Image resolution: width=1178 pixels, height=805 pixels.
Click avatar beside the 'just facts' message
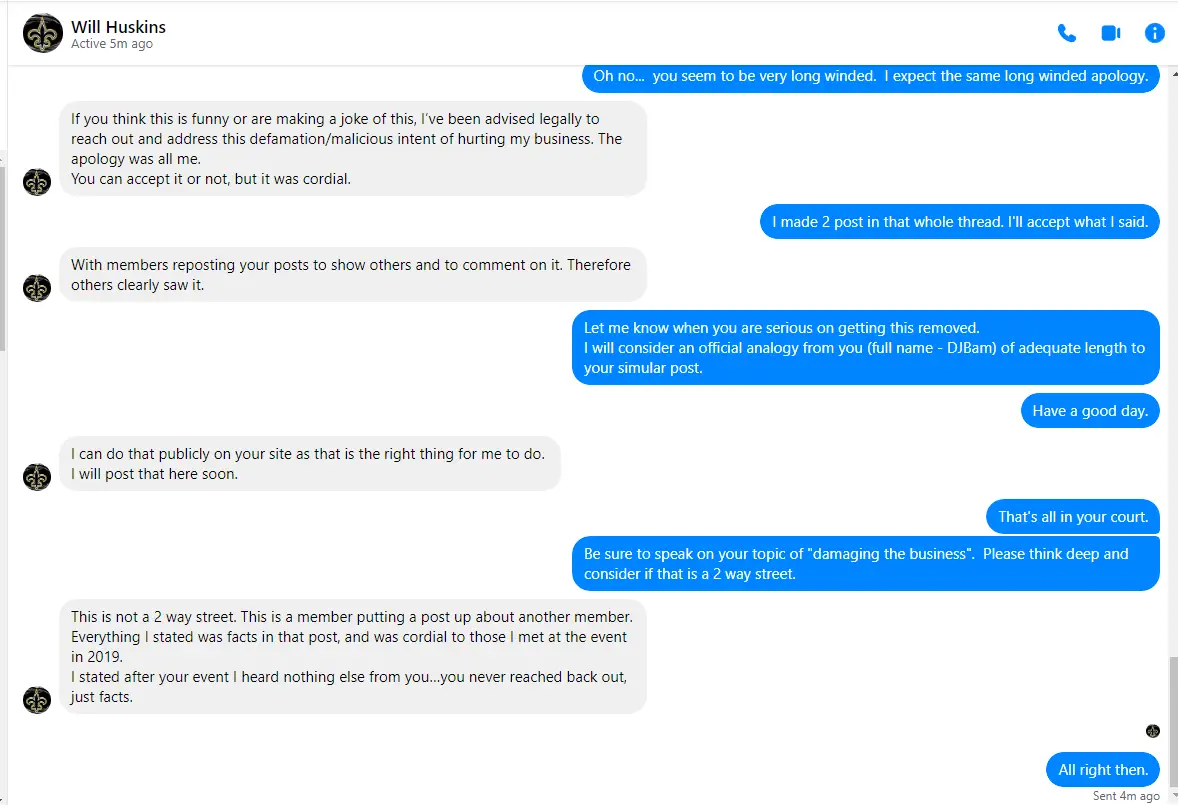point(37,700)
